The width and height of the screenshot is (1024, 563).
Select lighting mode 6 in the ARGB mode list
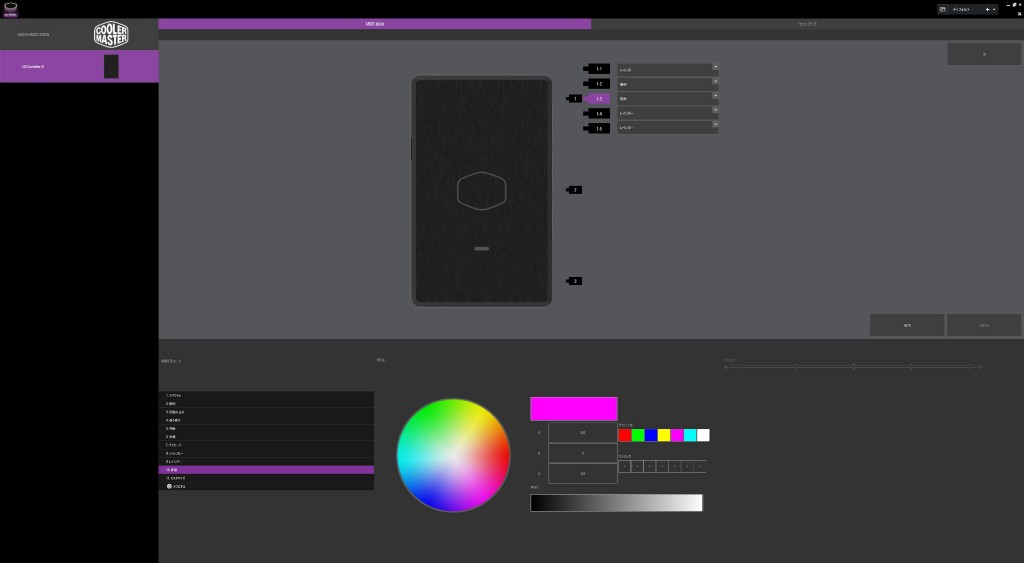(266, 437)
